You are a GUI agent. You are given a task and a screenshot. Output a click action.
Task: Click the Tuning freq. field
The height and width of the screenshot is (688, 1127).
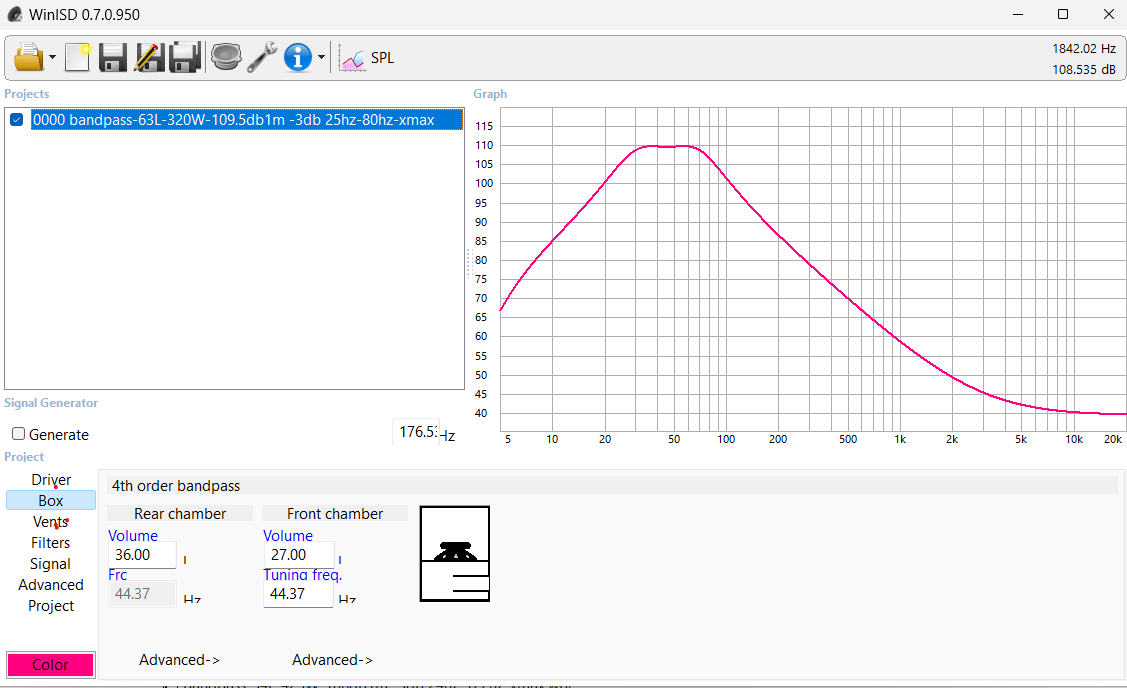[x=298, y=594]
